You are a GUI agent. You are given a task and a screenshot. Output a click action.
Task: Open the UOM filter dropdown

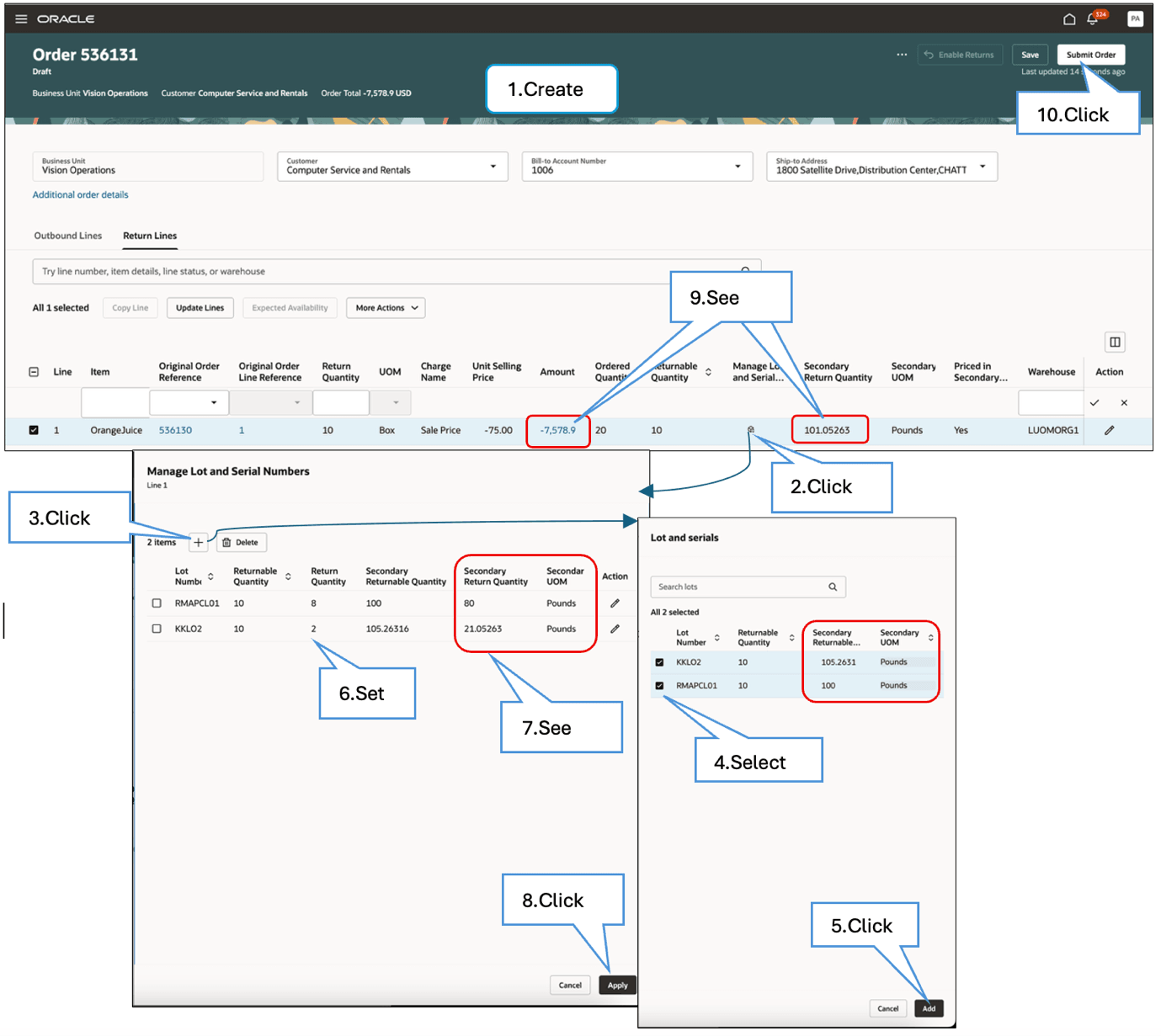(396, 403)
